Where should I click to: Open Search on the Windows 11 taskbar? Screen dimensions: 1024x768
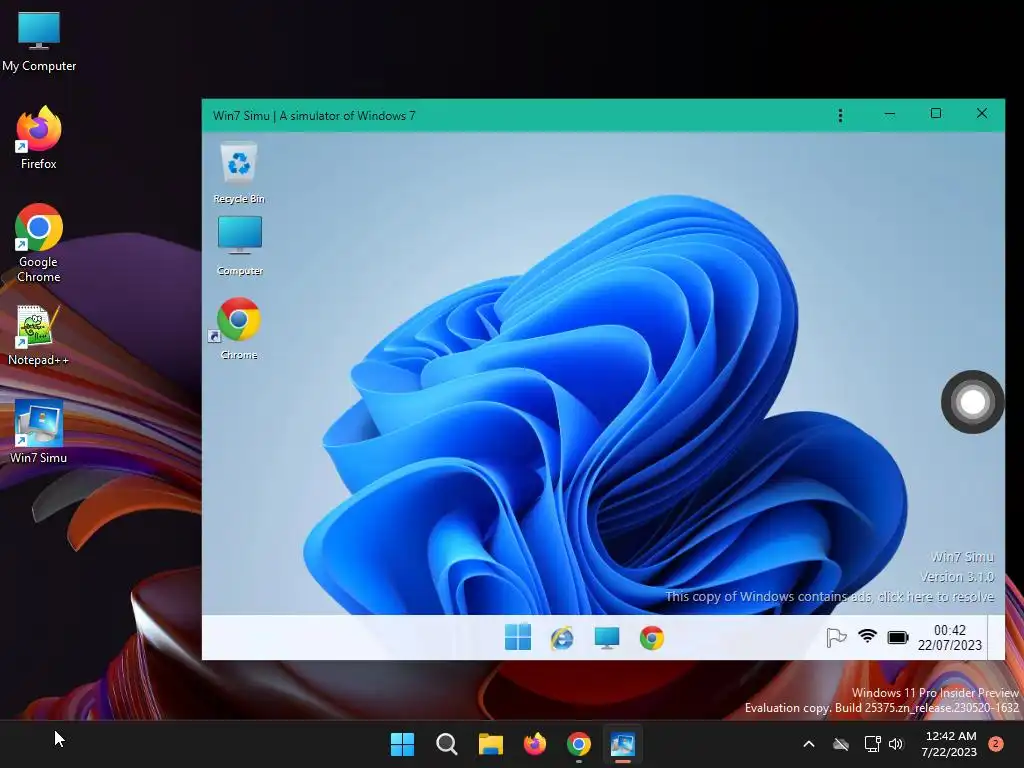(447, 744)
